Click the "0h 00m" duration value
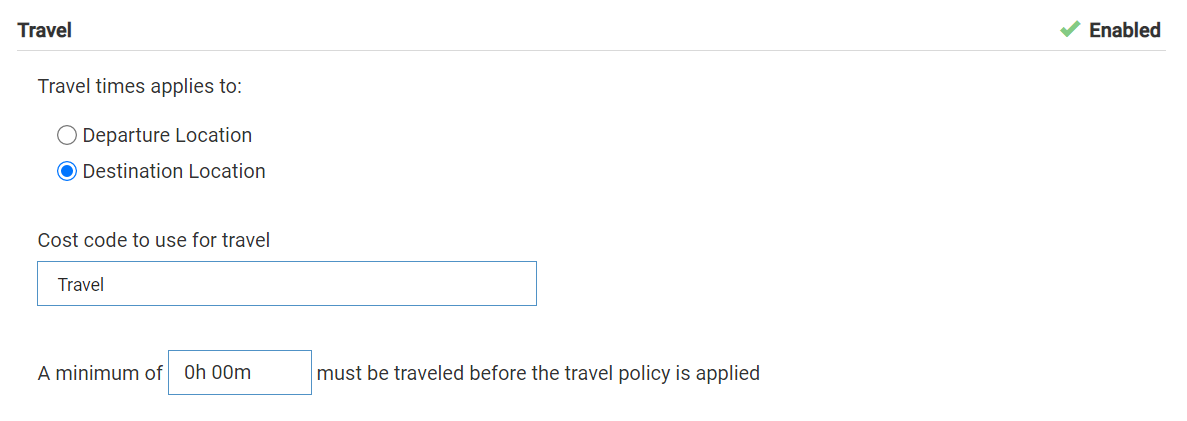The image size is (1187, 421). [217, 373]
